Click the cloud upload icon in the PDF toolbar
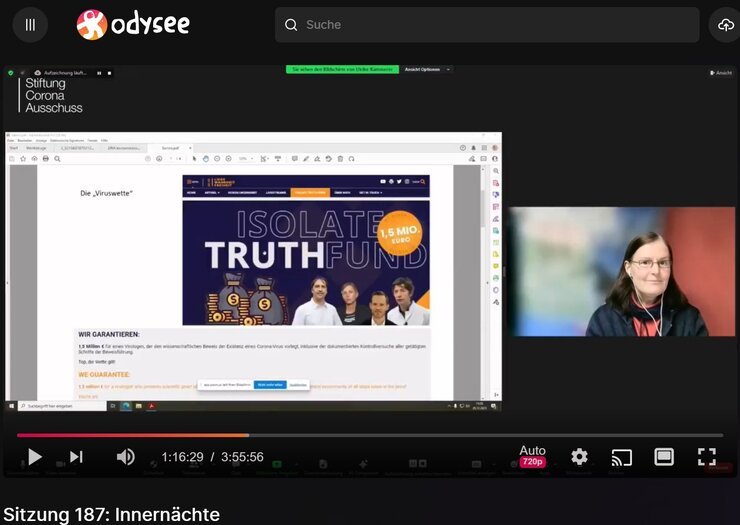 (34, 159)
